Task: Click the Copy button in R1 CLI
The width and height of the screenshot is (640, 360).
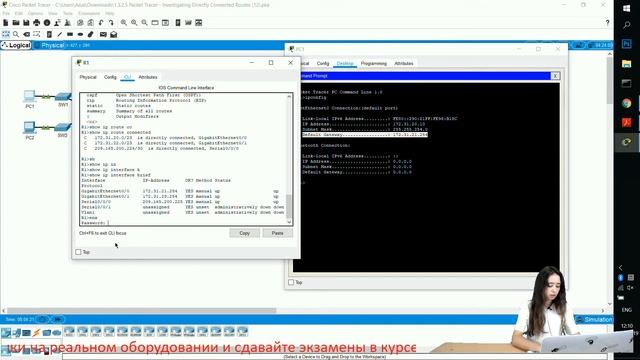Action: [x=244, y=233]
